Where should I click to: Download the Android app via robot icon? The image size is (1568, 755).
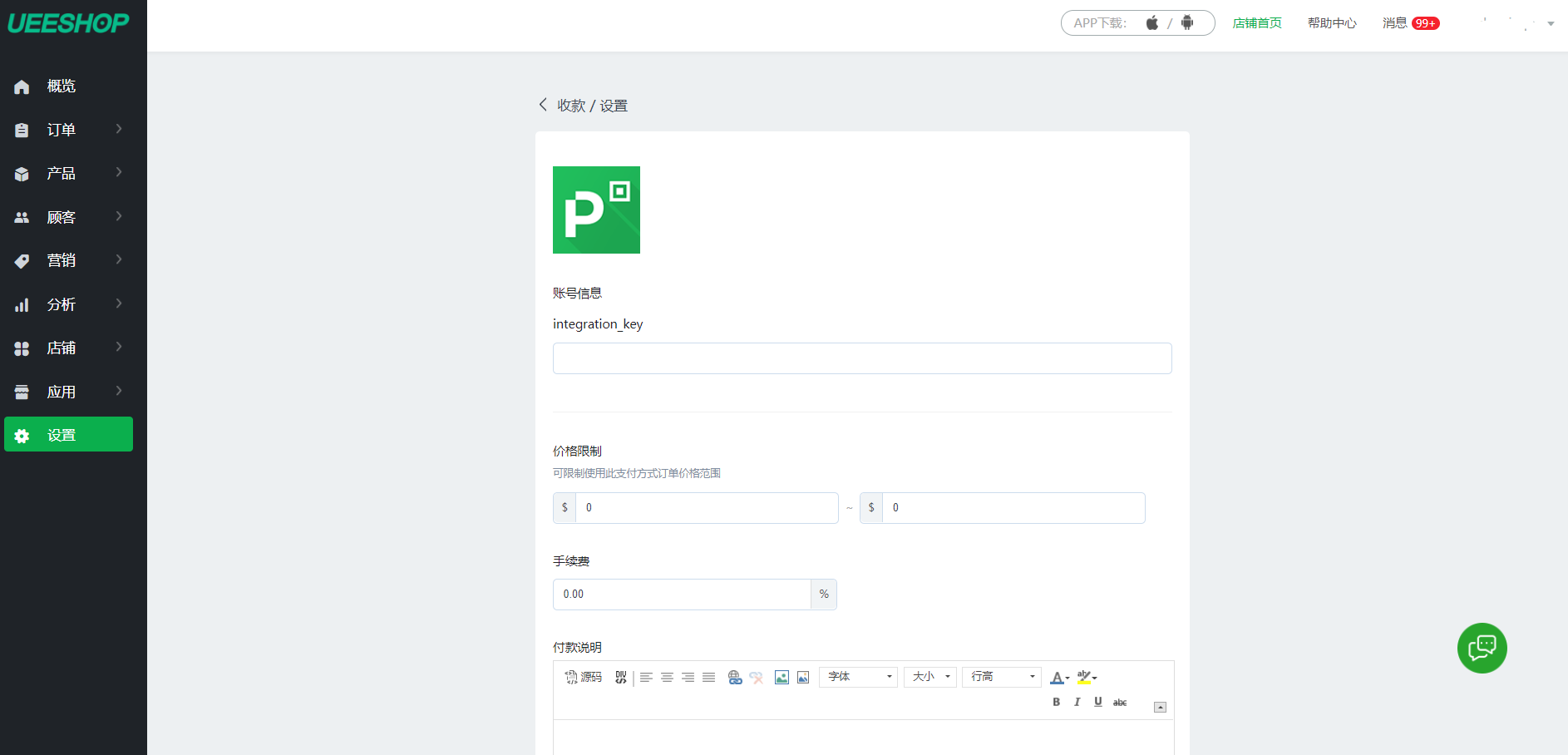pos(1187,22)
